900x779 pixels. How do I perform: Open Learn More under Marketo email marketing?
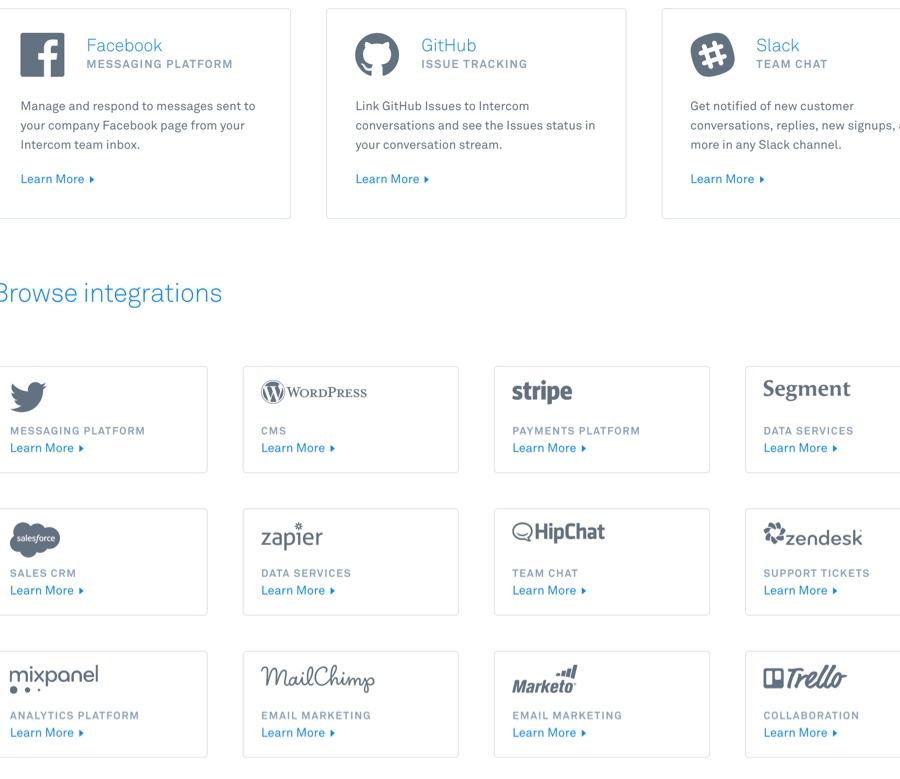[549, 733]
